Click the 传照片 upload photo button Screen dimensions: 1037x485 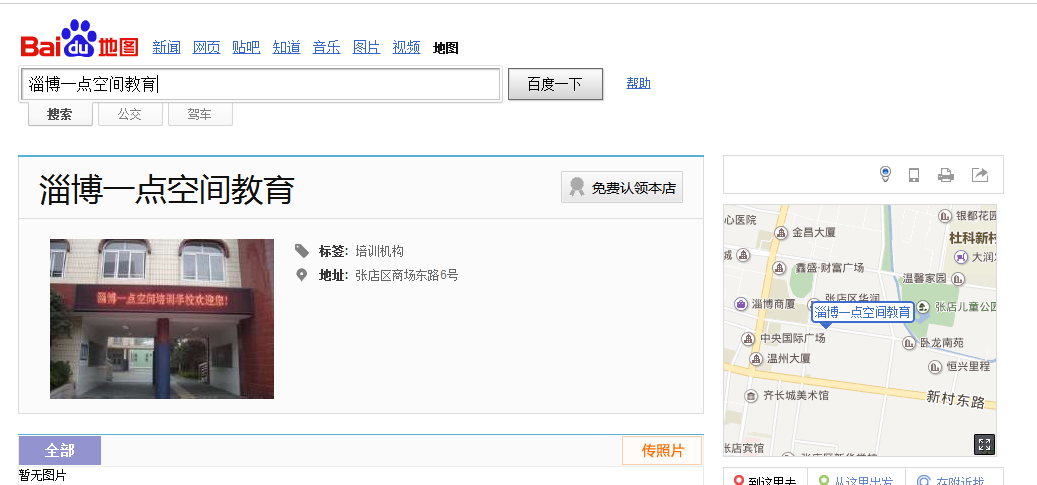(x=662, y=451)
